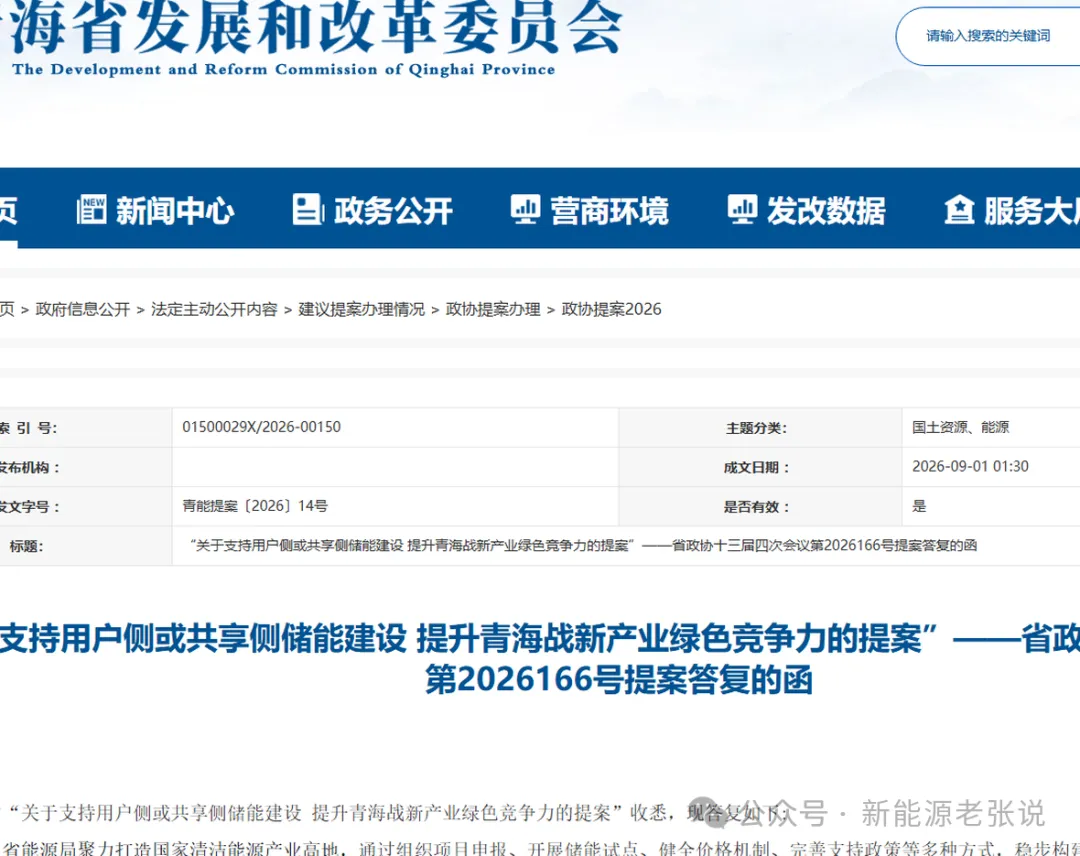This screenshot has height=856, width=1080.
Task: Click the 新闻中心 newspaper icon
Action: click(92, 209)
